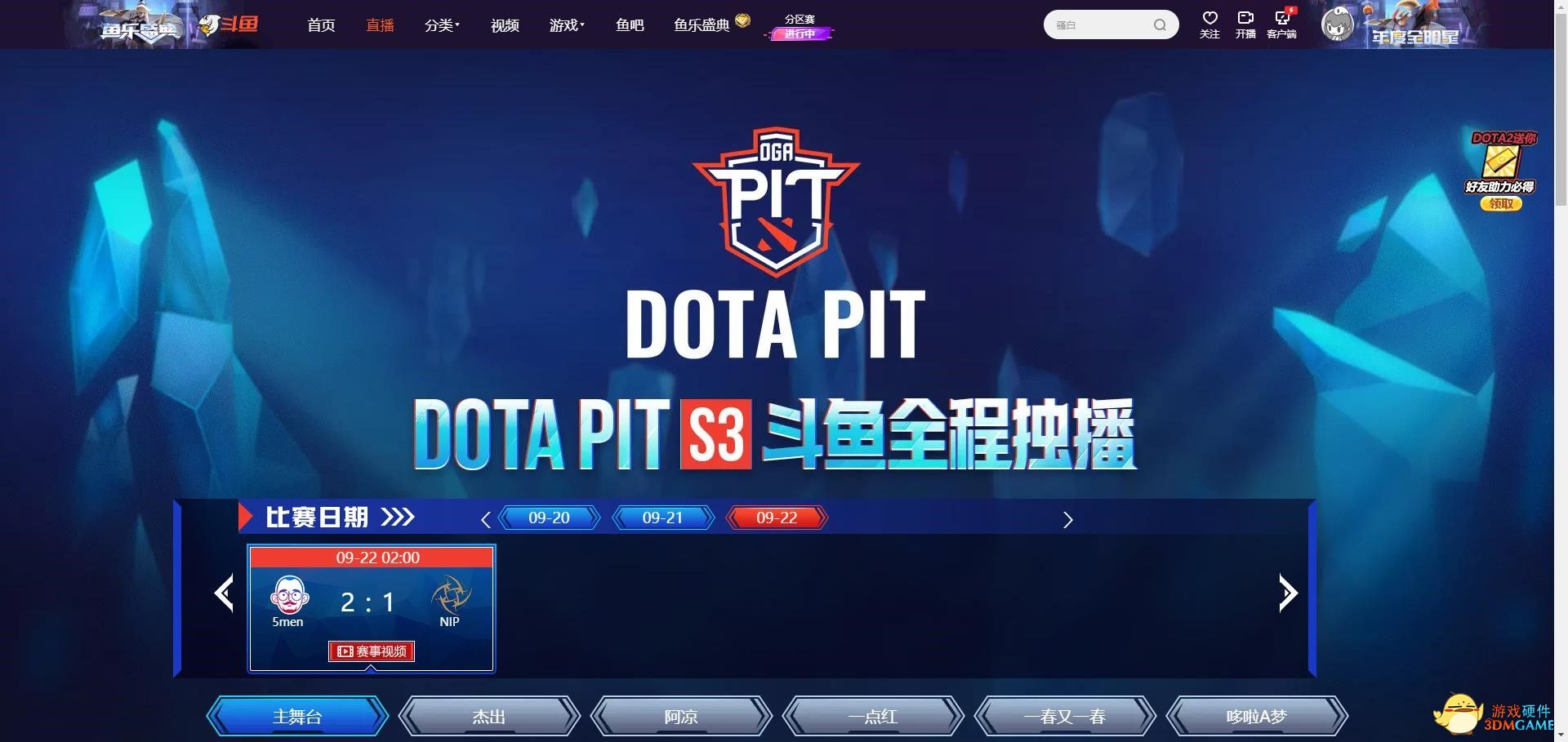This screenshot has height=742, width=1568.
Task: Claim the DOTA2 gift 领取 badge
Action: pyautogui.click(x=1501, y=204)
